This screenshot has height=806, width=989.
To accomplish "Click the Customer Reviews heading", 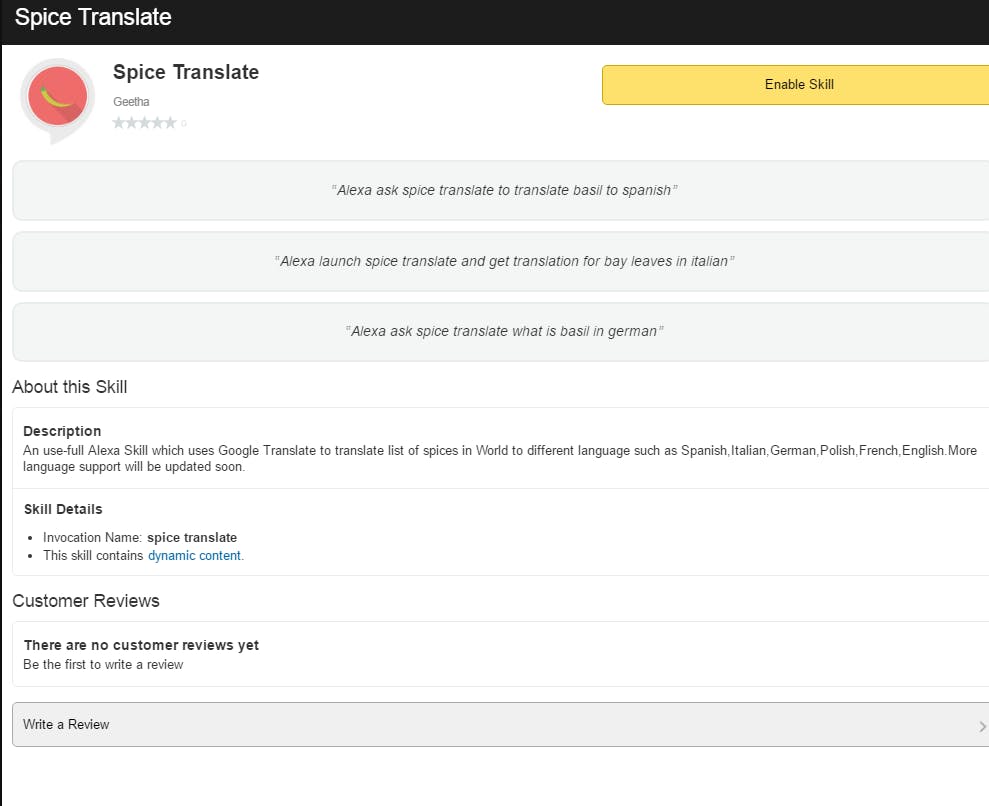I will coord(86,601).
